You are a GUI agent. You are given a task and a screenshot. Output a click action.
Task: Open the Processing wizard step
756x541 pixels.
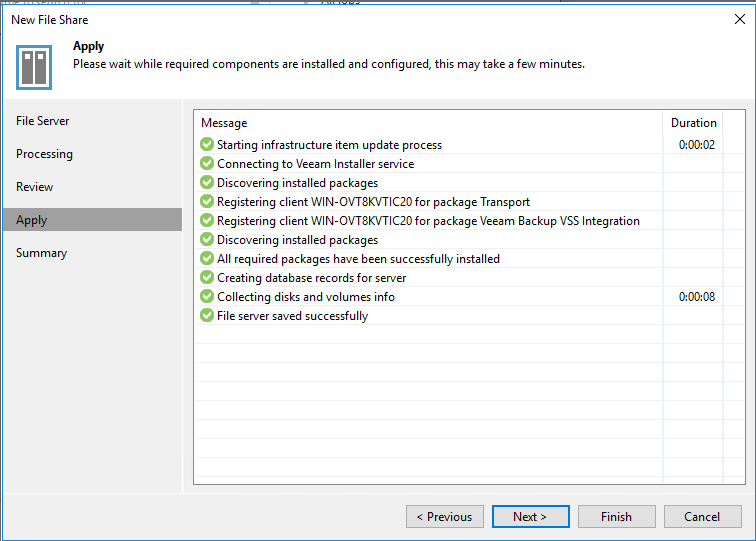44,154
